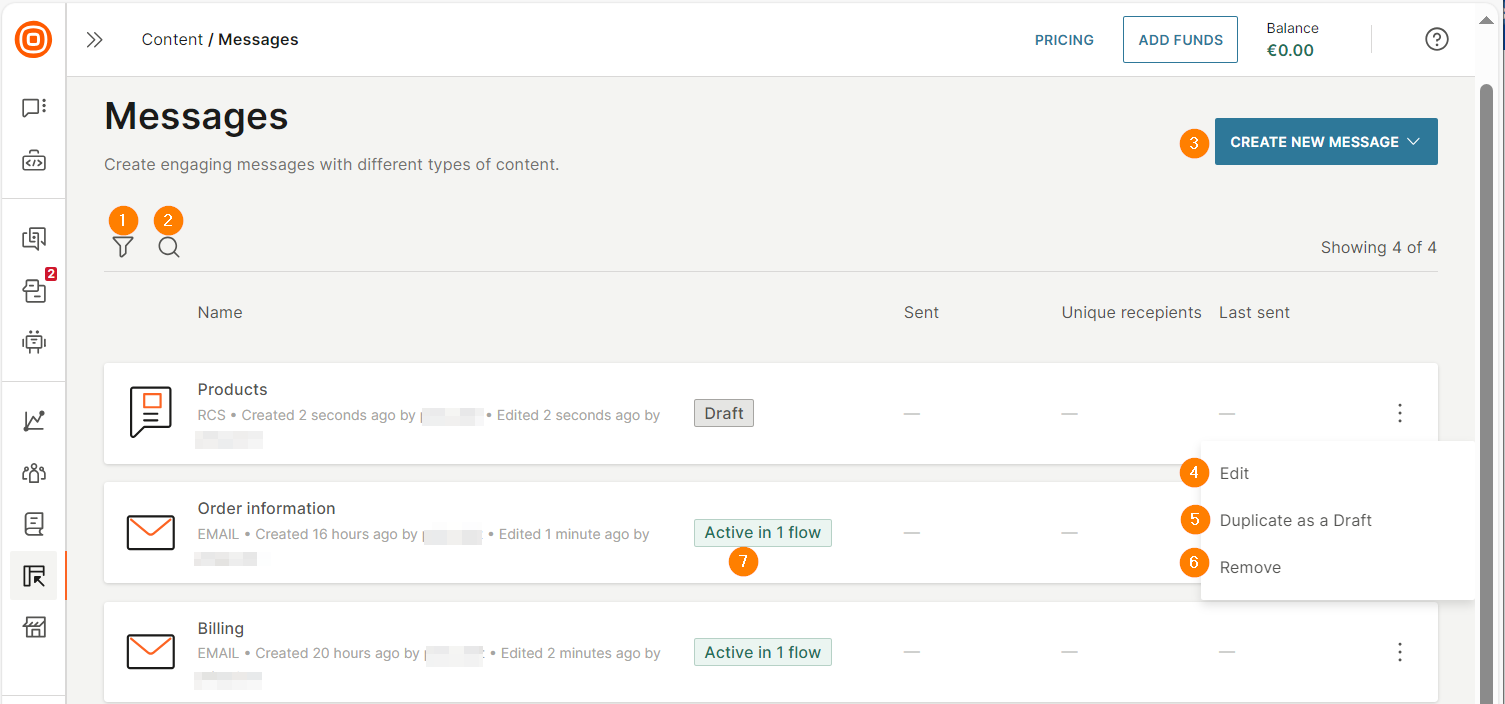
Task: Open the developer code sidebar icon
Action: tap(34, 161)
